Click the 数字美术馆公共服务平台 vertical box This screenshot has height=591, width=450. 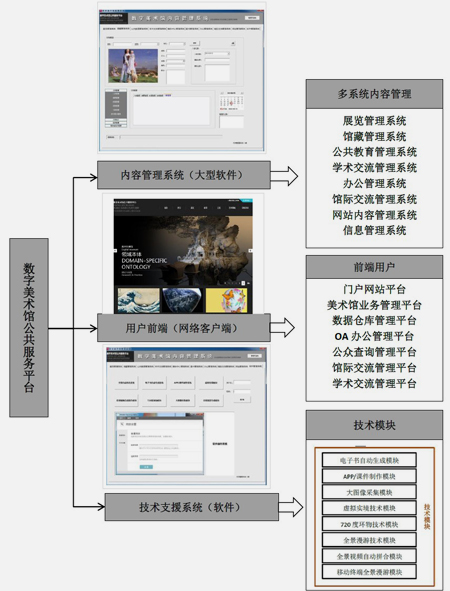click(29, 328)
